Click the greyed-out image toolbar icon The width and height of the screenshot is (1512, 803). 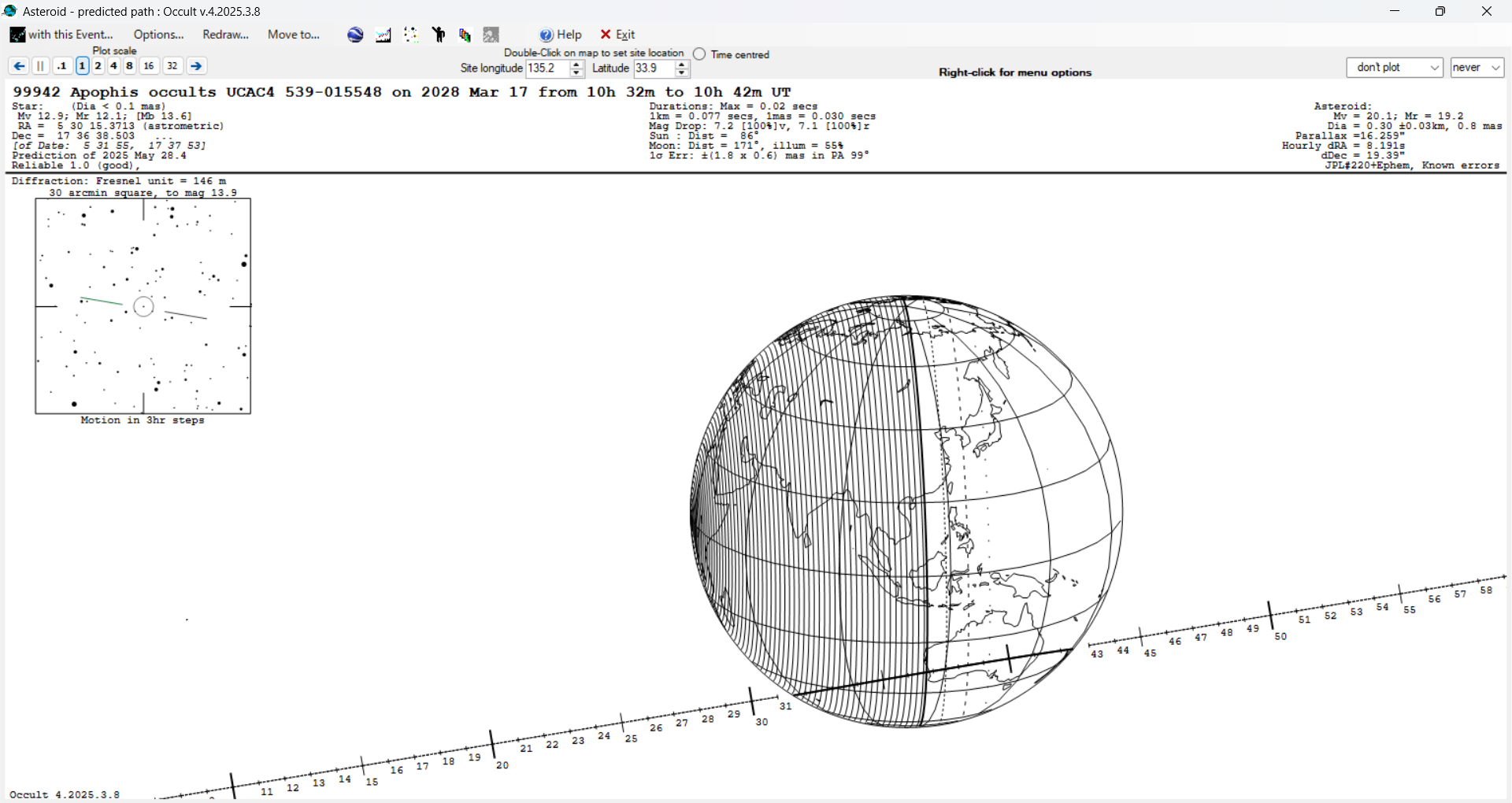click(491, 35)
